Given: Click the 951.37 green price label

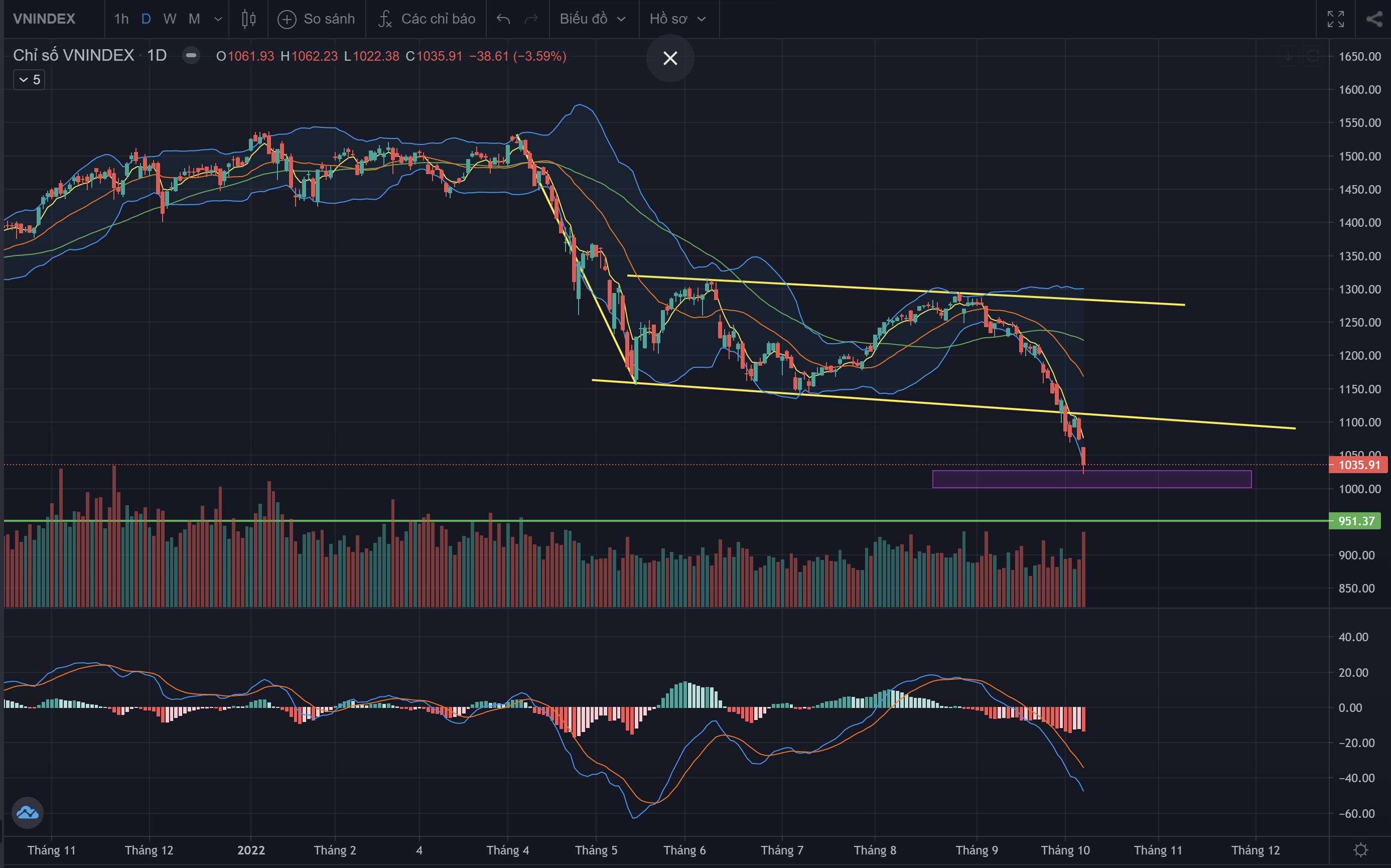Looking at the screenshot, I should (1355, 521).
